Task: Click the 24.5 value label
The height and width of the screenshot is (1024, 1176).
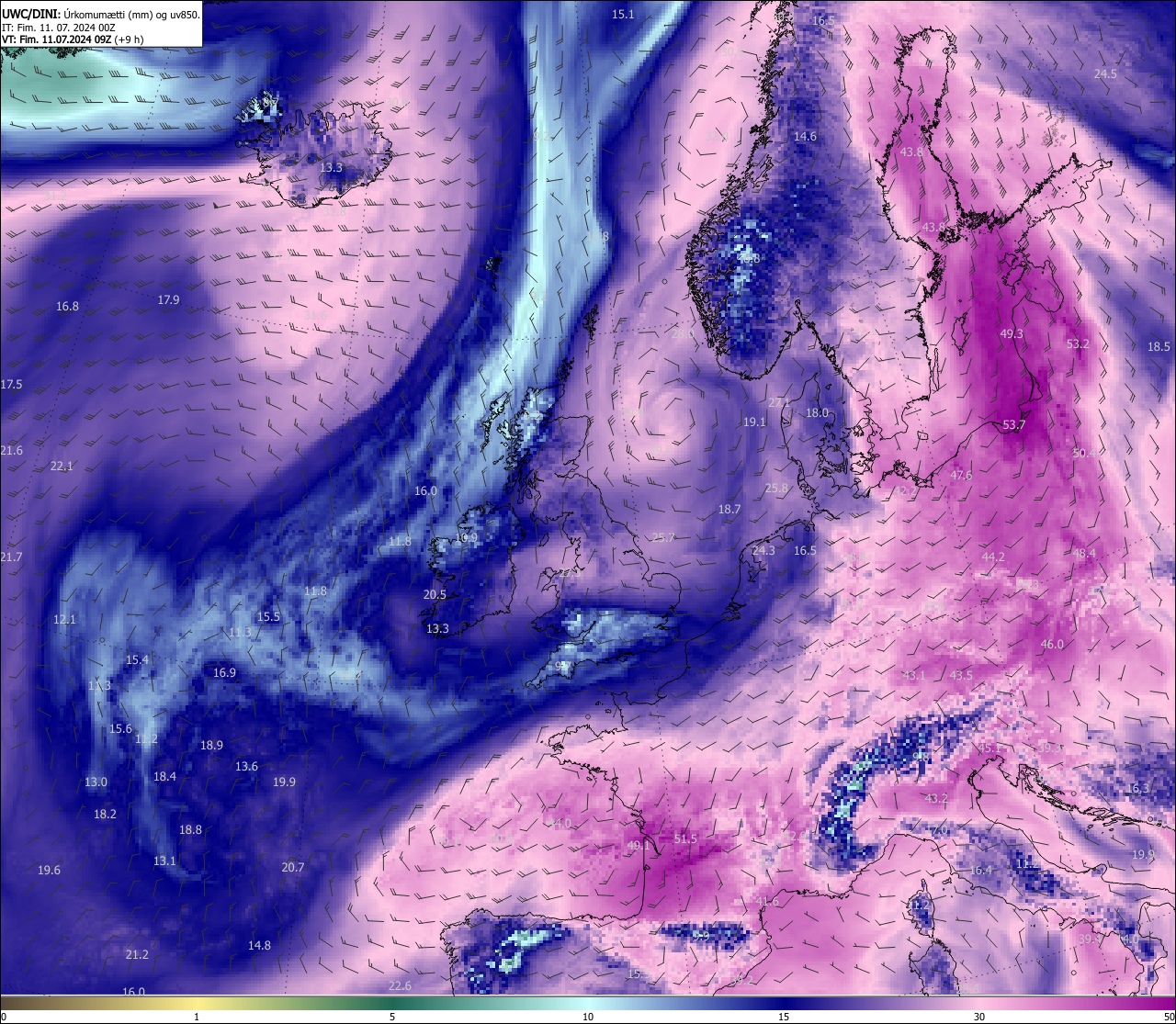Action: (x=1105, y=73)
